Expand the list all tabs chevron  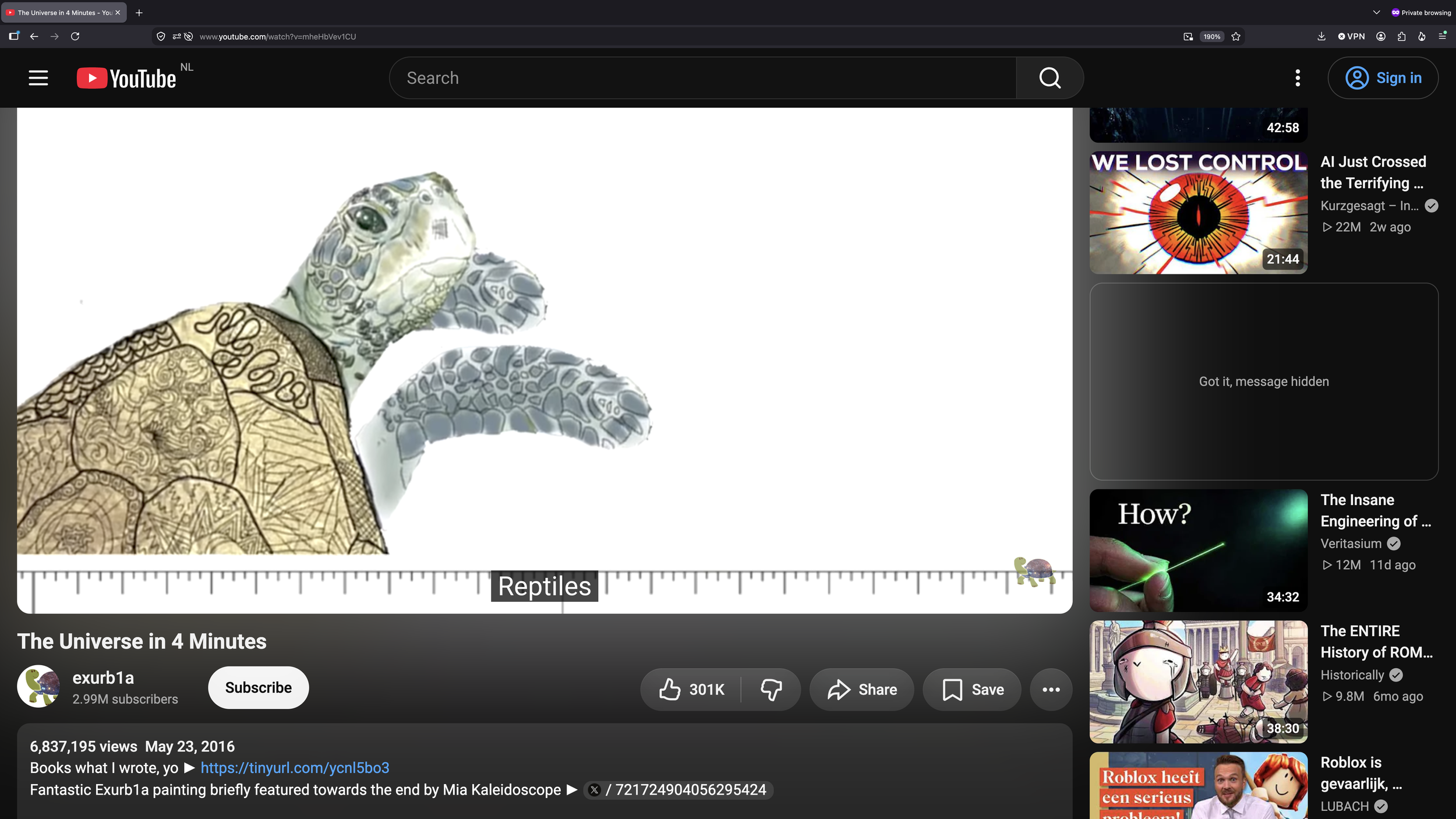tap(1376, 12)
